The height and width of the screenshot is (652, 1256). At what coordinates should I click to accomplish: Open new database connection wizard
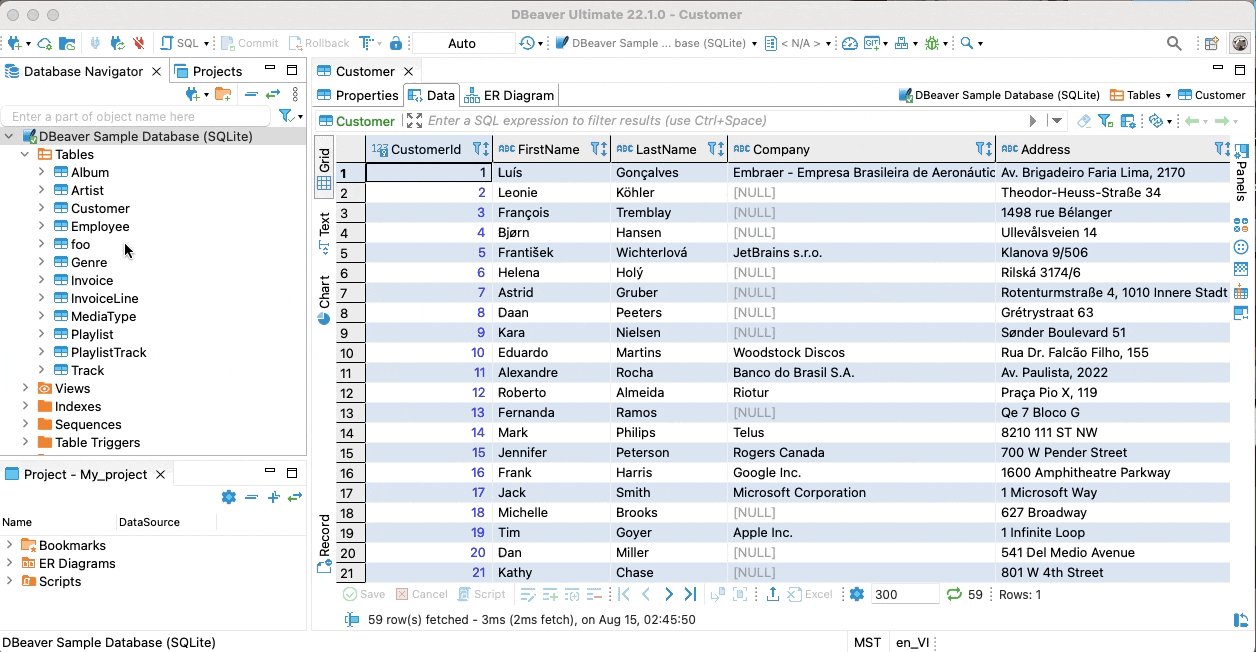(x=16, y=43)
